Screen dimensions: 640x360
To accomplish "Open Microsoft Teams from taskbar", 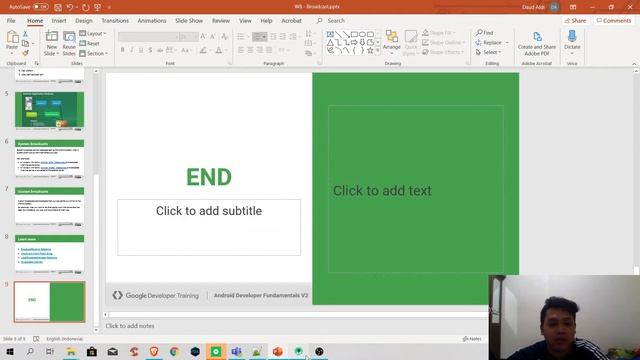I will [x=236, y=351].
